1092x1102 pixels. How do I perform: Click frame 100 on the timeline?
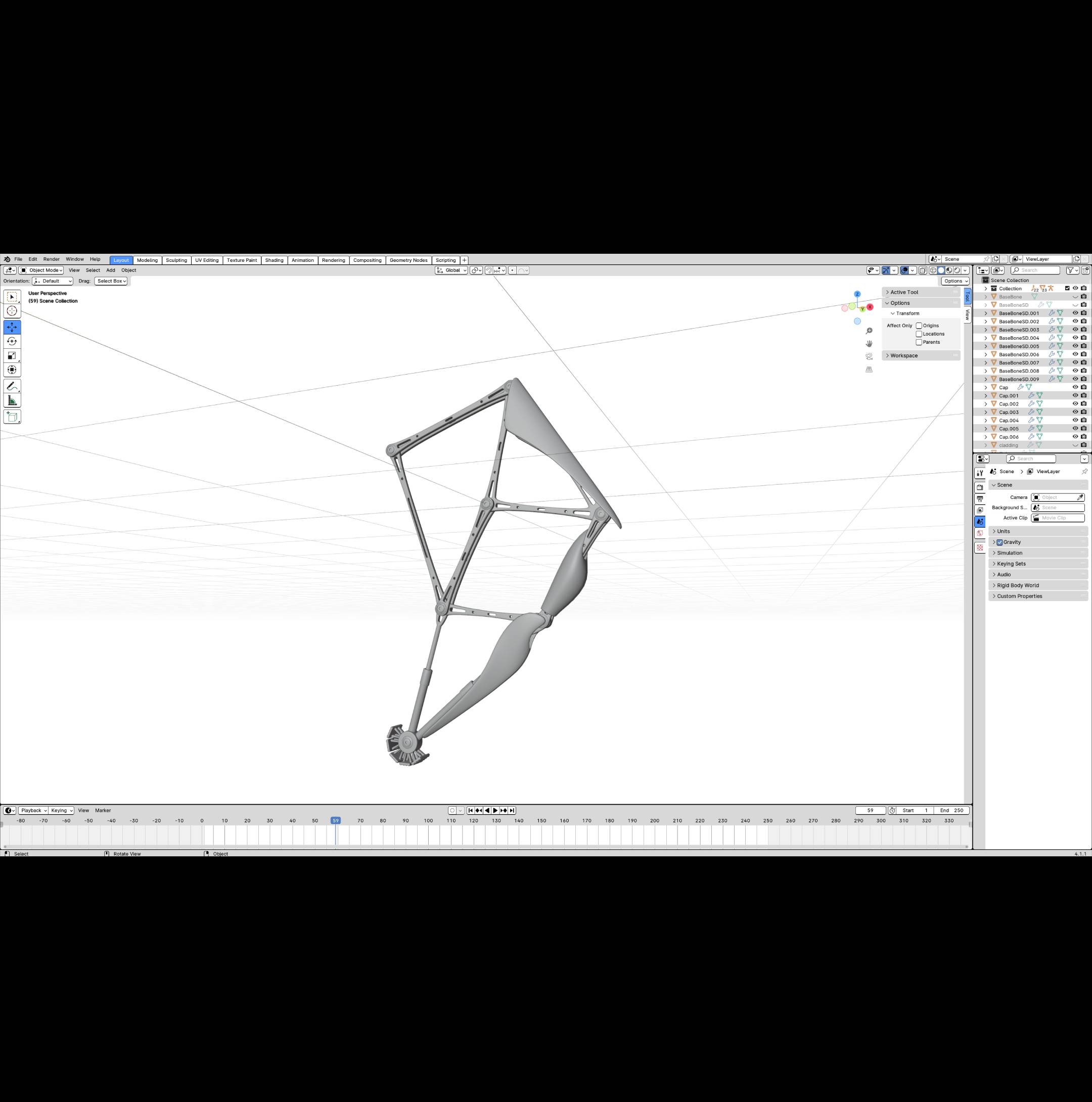(429, 821)
